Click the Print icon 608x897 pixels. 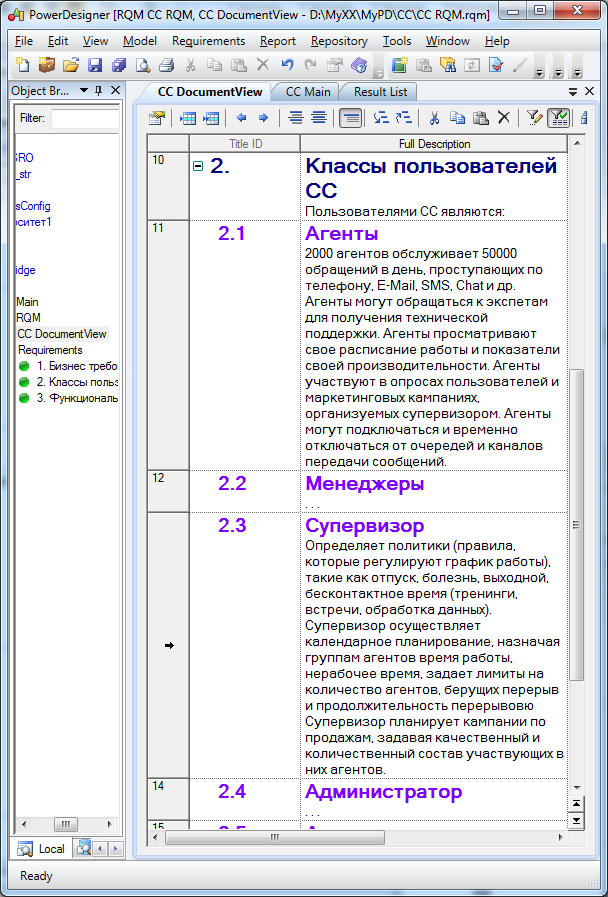(166, 65)
